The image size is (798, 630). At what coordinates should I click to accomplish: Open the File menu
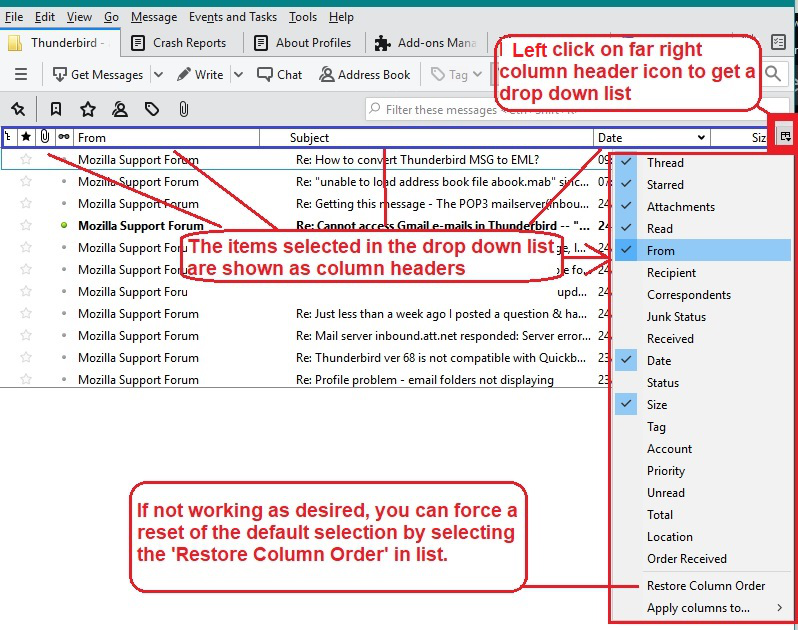pyautogui.click(x=14, y=17)
